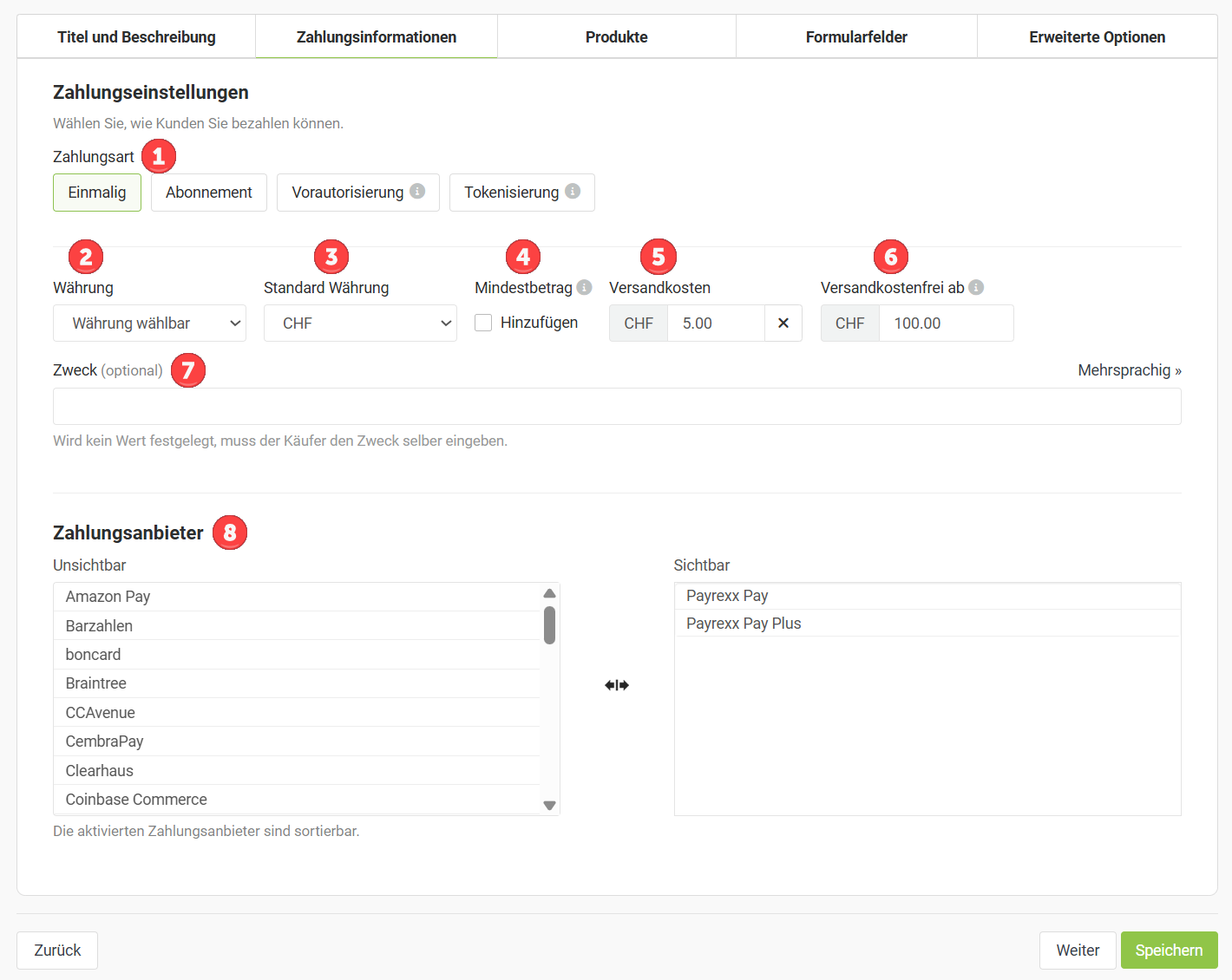This screenshot has height=980, width=1232.
Task: Select Einmalig payment type
Action: [97, 193]
